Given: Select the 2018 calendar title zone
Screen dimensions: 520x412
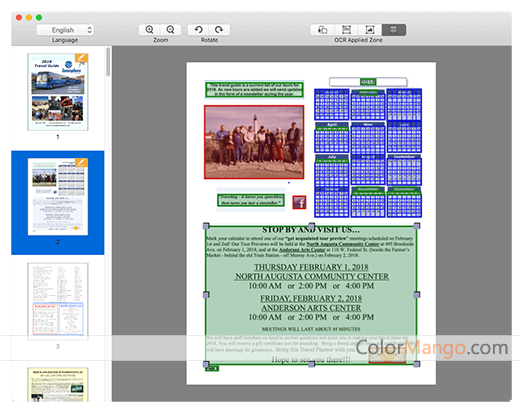Looking at the screenshot, I should (x=368, y=82).
